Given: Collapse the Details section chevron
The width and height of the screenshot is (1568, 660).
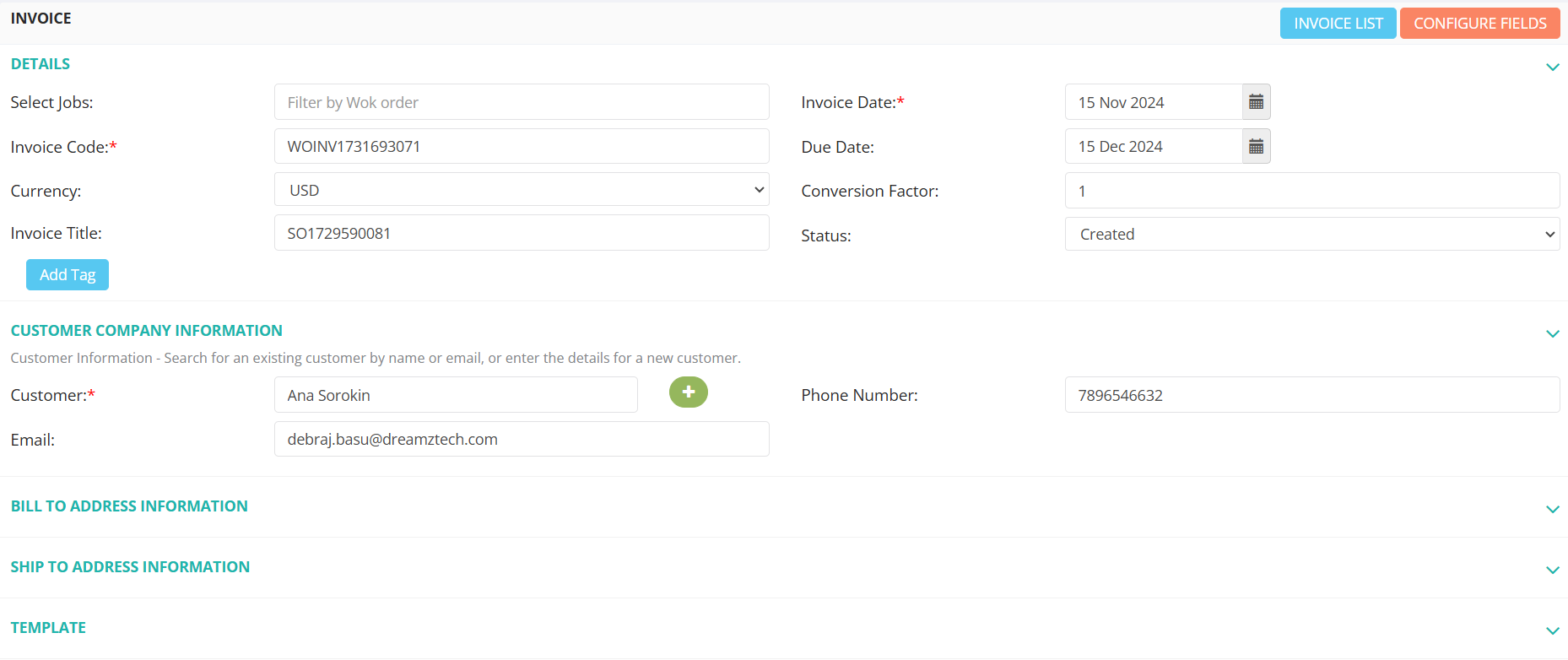Looking at the screenshot, I should [x=1552, y=67].
